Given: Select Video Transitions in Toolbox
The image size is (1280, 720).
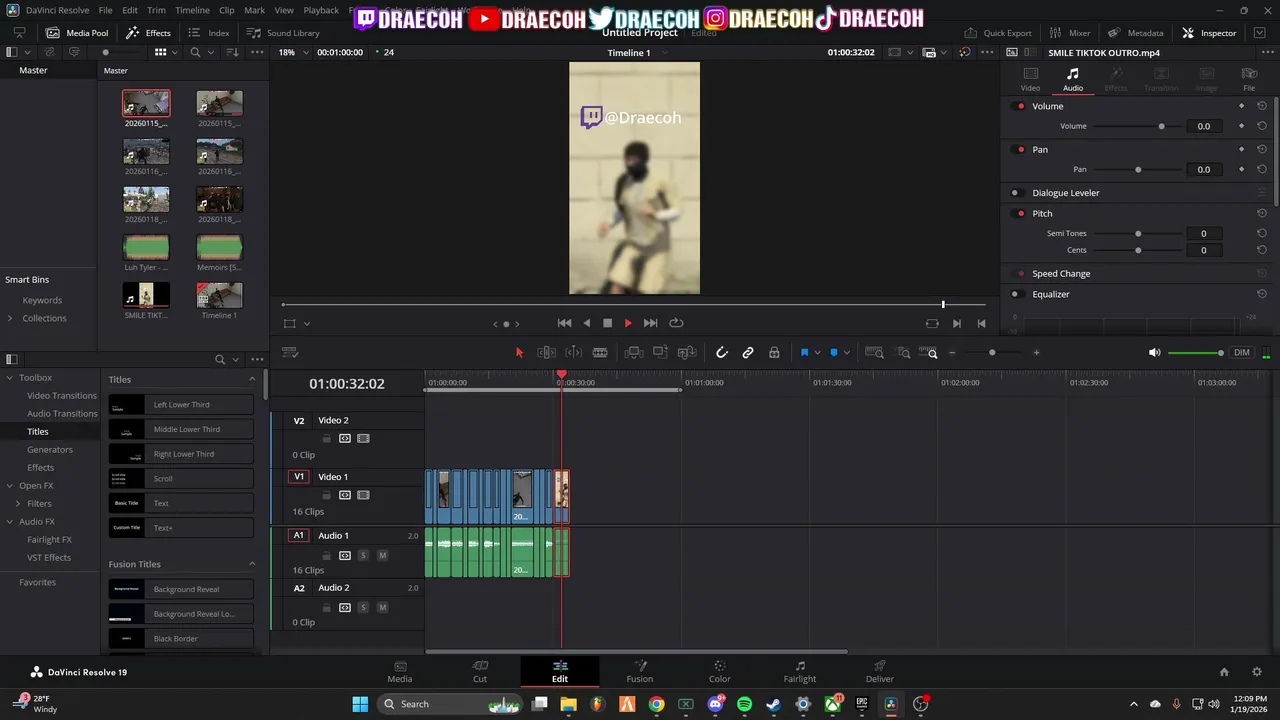Looking at the screenshot, I should point(62,395).
